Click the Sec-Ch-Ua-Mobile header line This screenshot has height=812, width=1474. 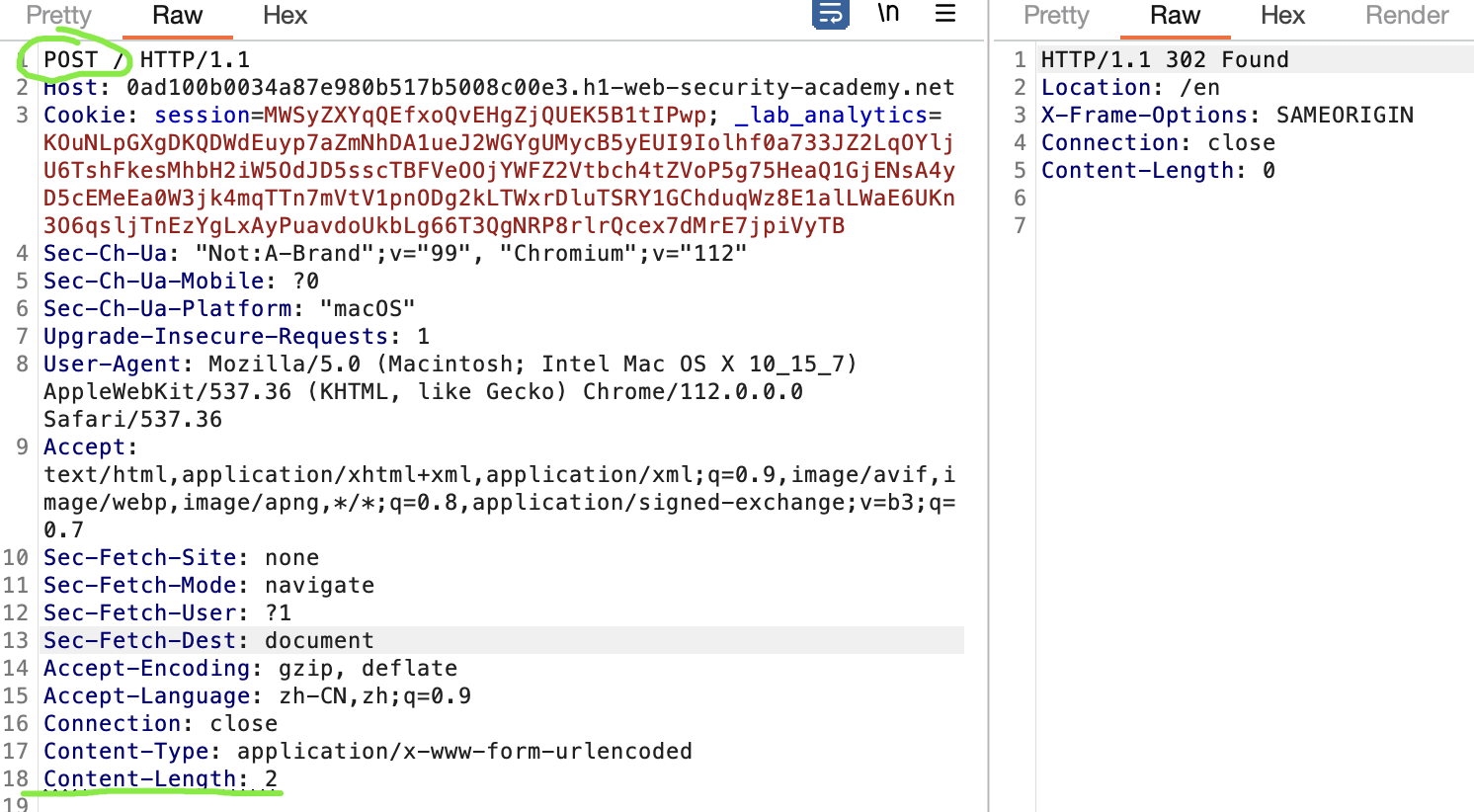pos(181,281)
